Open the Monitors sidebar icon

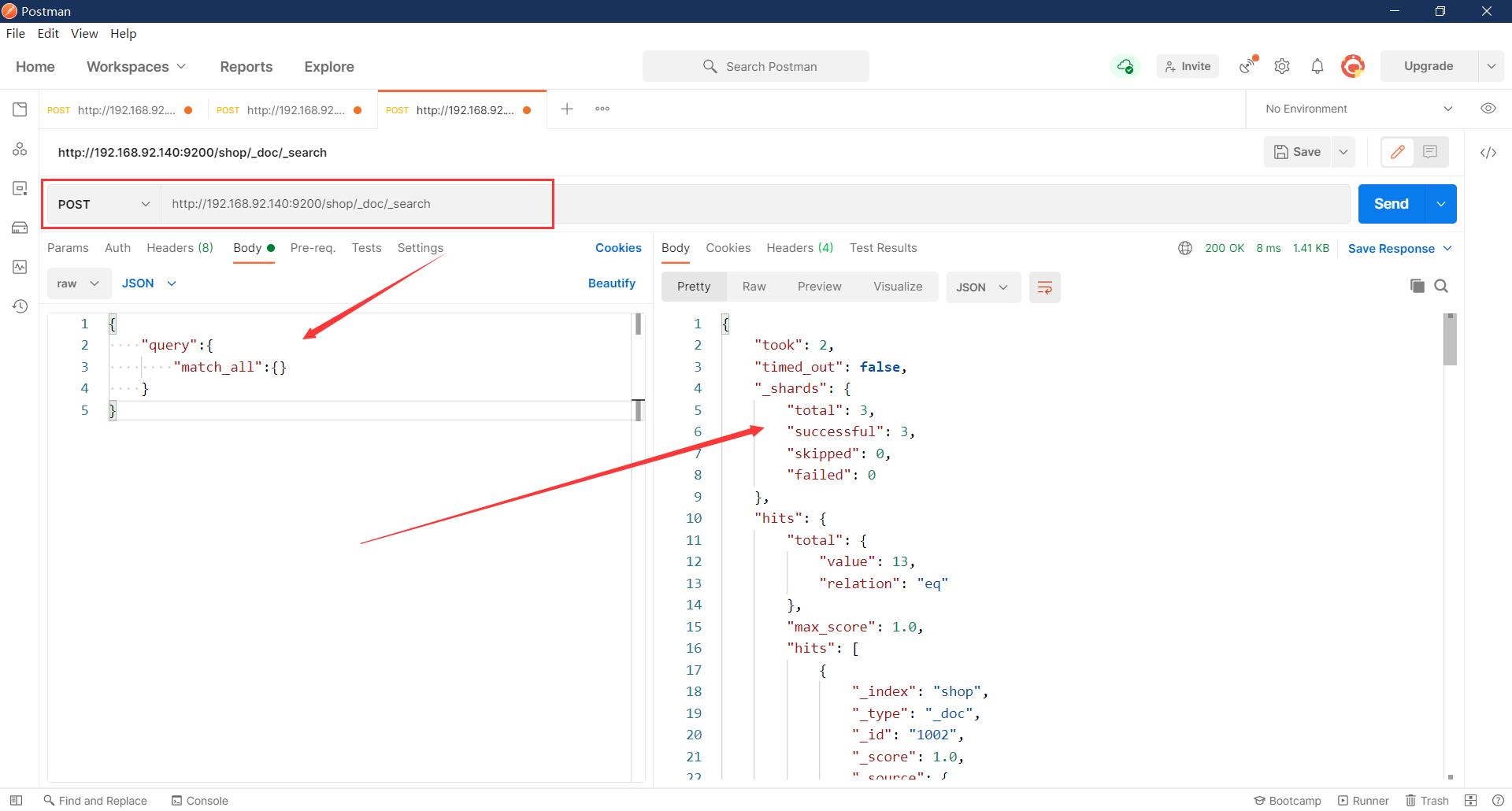20,267
